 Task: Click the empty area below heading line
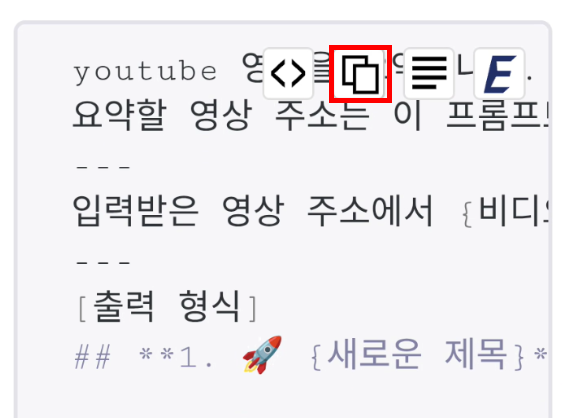pos(283,397)
